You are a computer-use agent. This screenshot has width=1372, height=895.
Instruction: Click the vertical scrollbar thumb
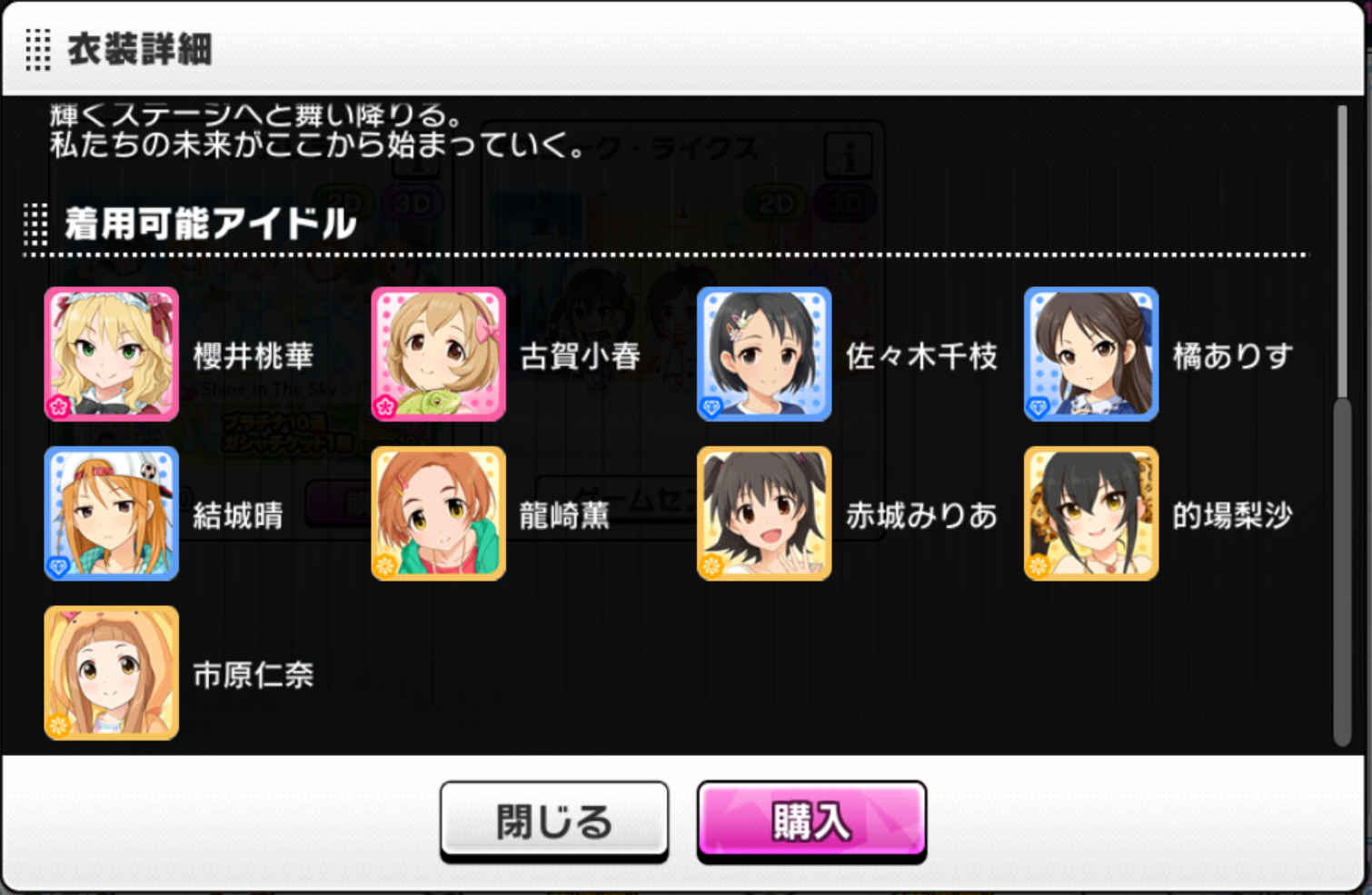coord(1342,572)
